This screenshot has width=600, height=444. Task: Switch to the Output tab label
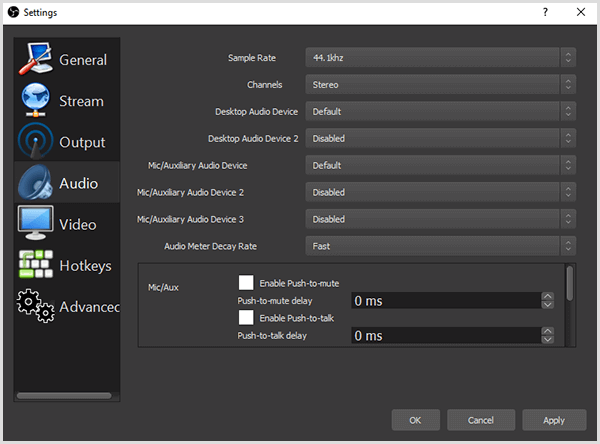tap(82, 142)
